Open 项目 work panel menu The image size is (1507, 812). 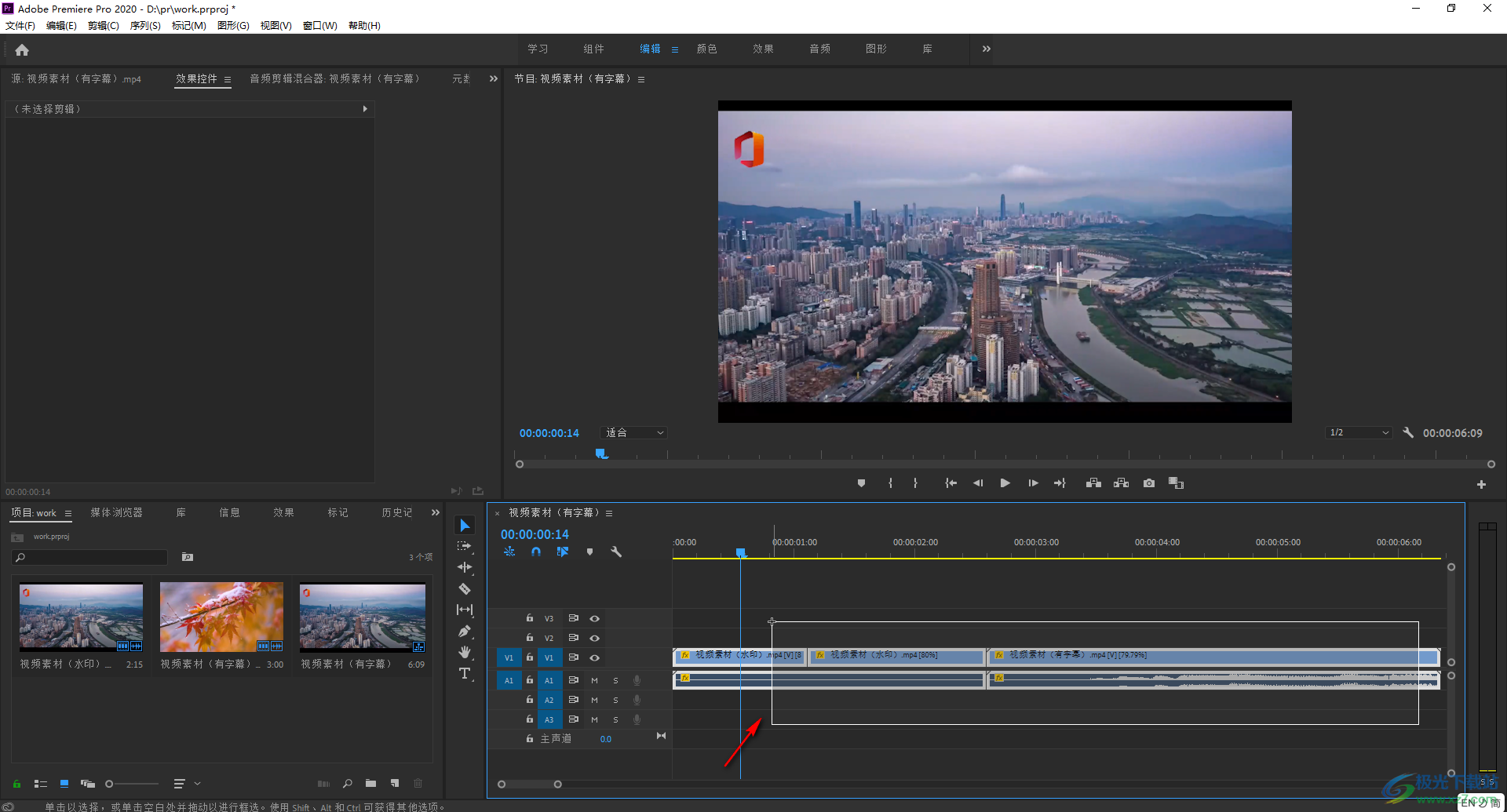click(x=68, y=513)
